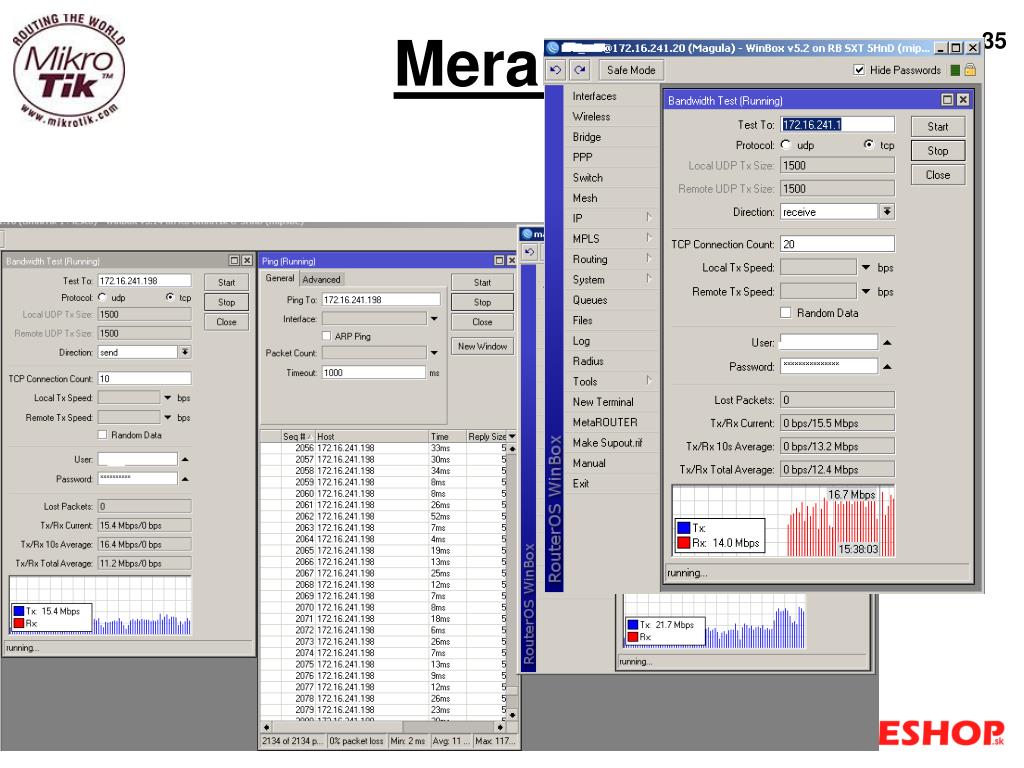Expand Local Tx Speed in left Bandwidth Test
The width and height of the screenshot is (1024, 768).
coord(168,398)
